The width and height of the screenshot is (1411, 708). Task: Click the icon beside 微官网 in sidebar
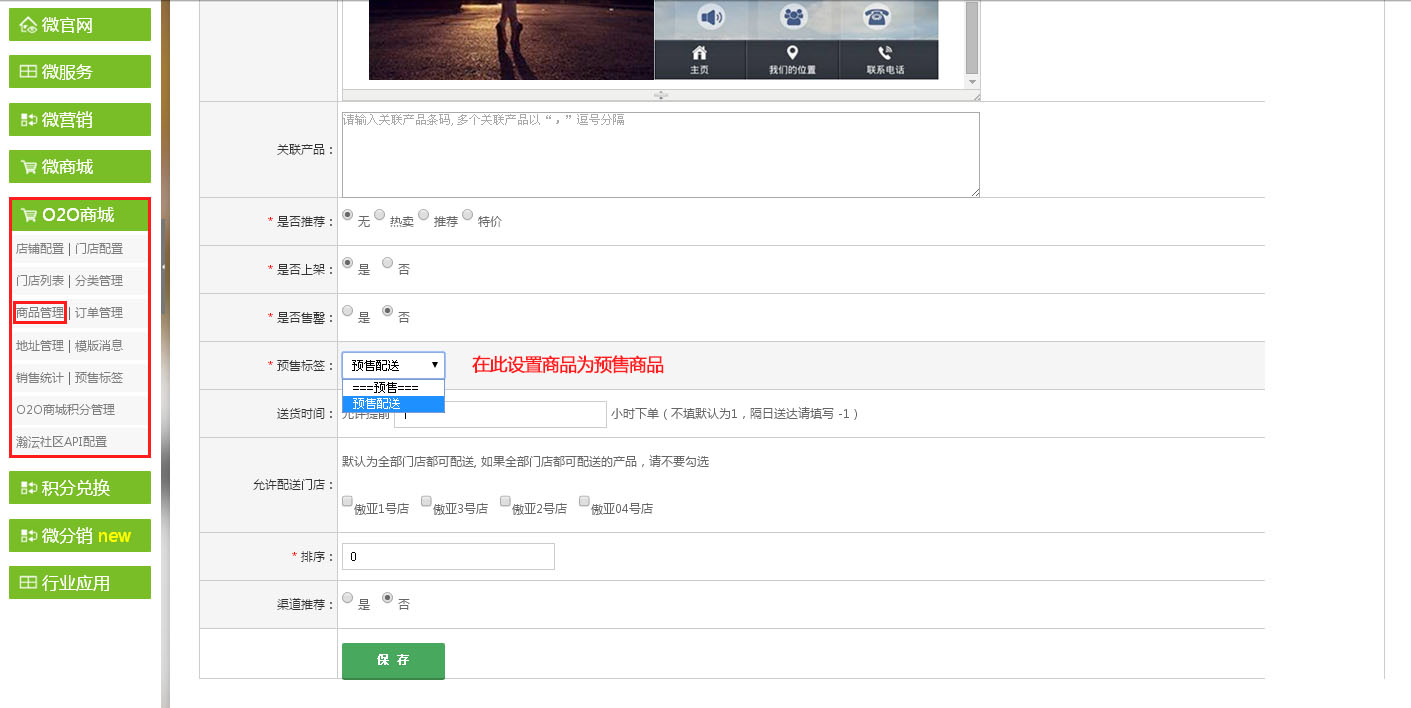point(28,25)
